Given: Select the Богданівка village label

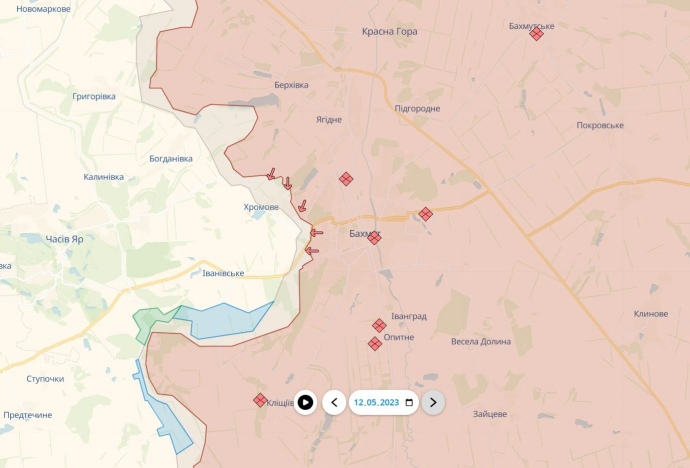Looking at the screenshot, I should tap(171, 159).
